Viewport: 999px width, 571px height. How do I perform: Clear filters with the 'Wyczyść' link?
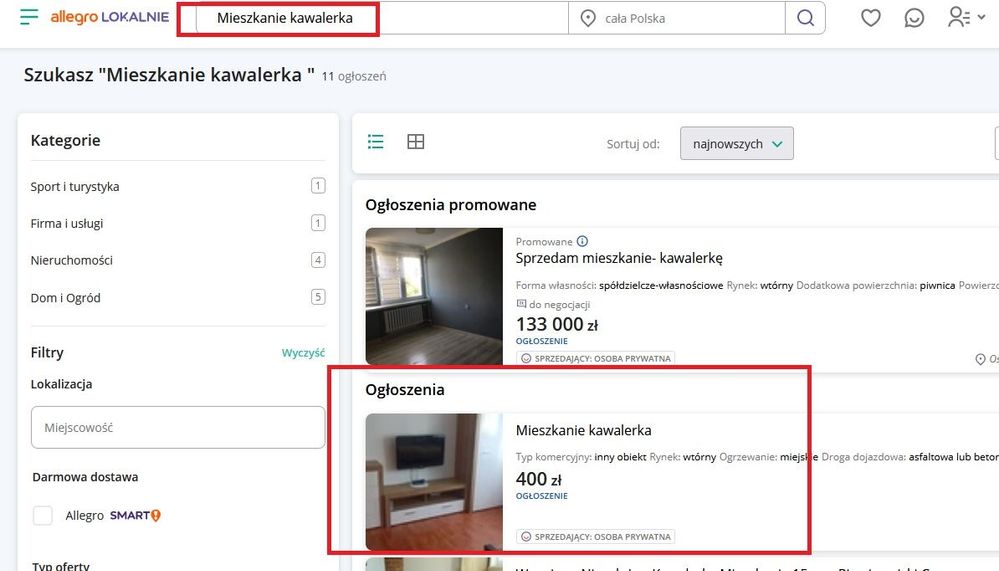(303, 352)
